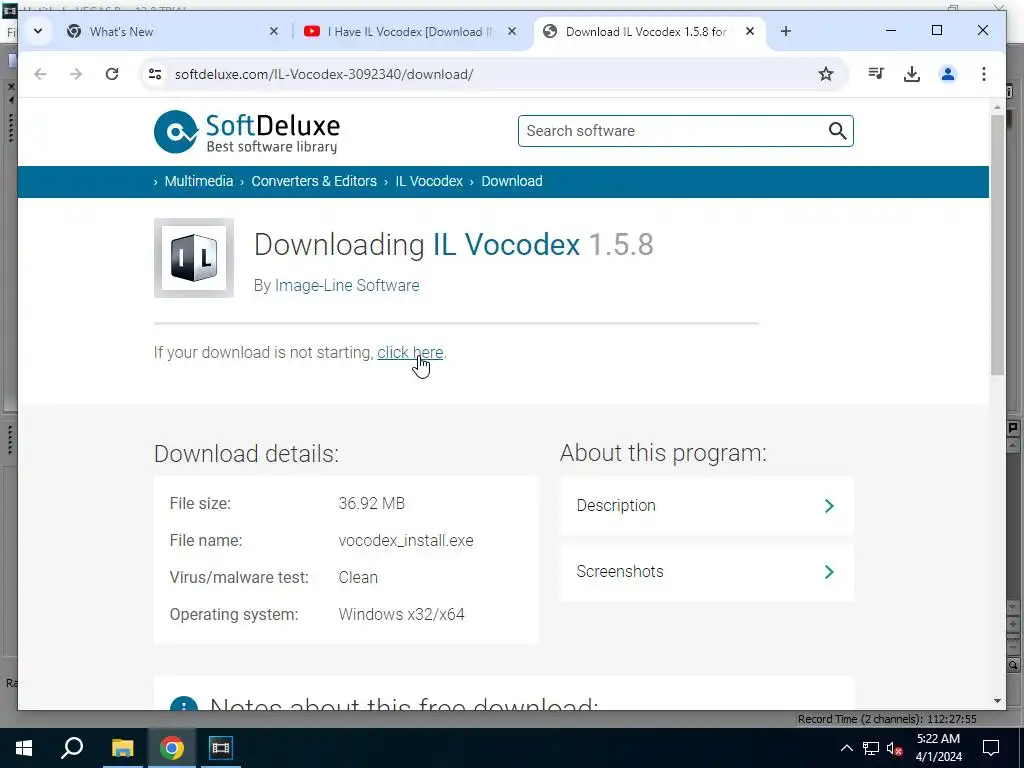Close the Download IL Vocodex tab
The height and width of the screenshot is (768, 1024).
pyautogui.click(x=750, y=31)
